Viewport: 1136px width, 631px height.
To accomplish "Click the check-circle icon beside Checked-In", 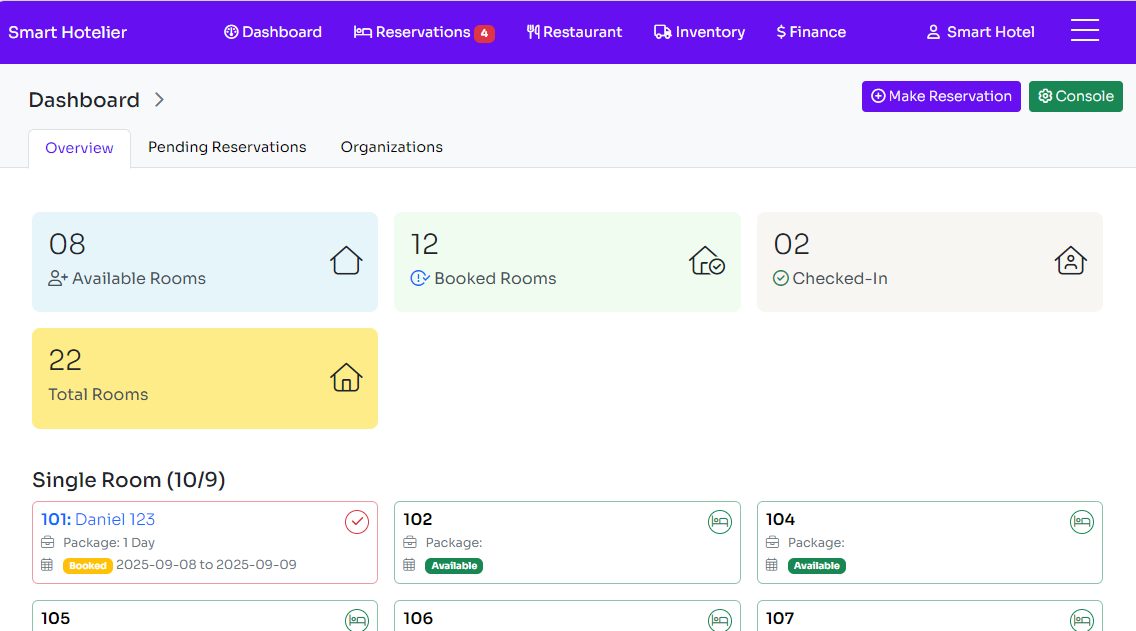I will tap(780, 278).
